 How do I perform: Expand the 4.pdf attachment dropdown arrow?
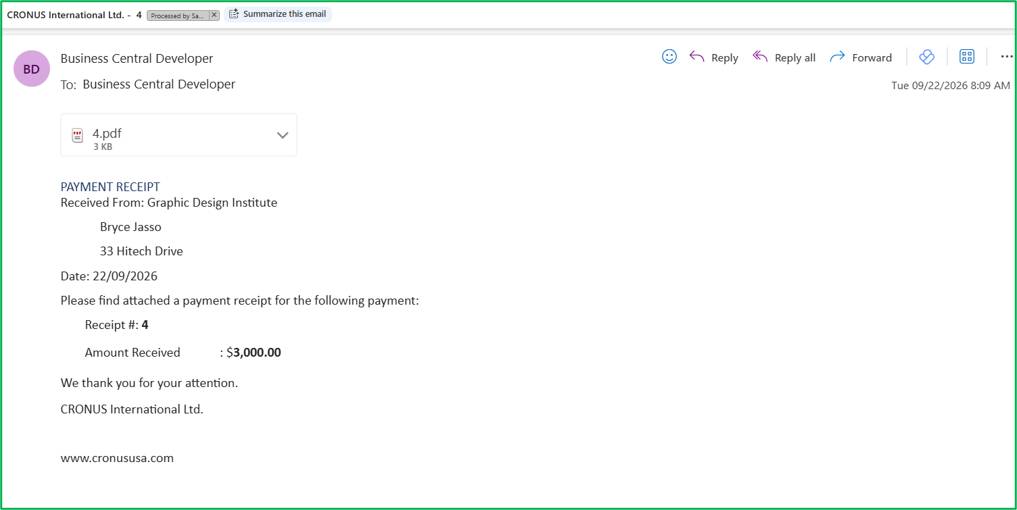tap(282, 135)
